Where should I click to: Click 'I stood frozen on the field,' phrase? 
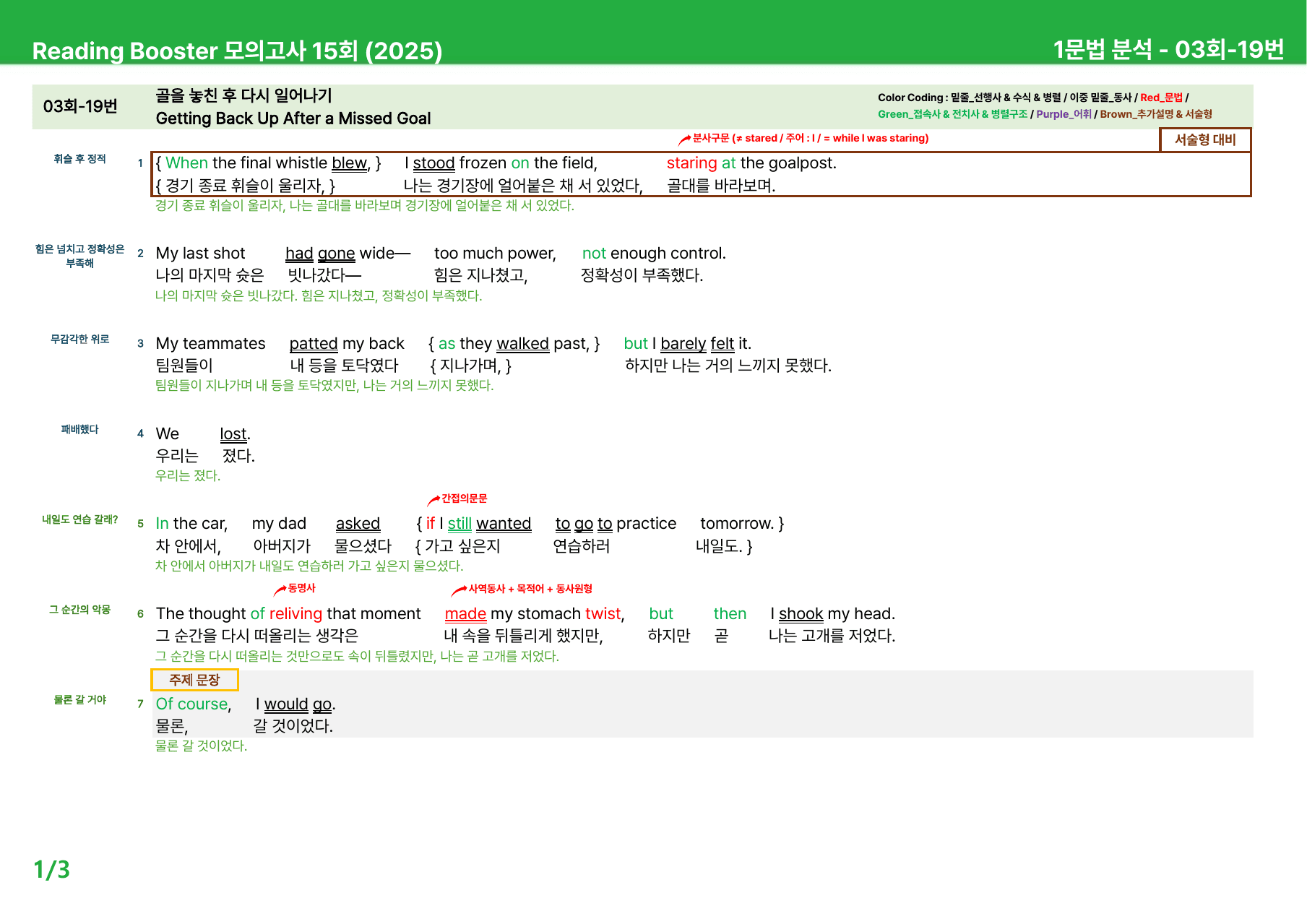501,163
